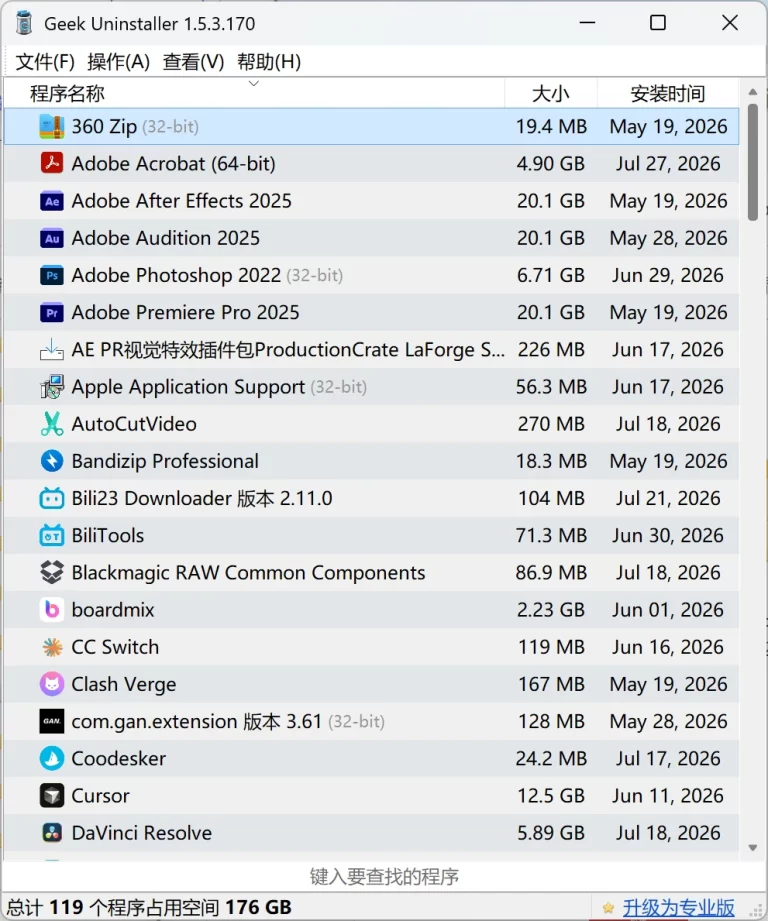Click the 2.23 GB size of boardmix
The width and height of the screenshot is (768, 921).
pos(551,610)
